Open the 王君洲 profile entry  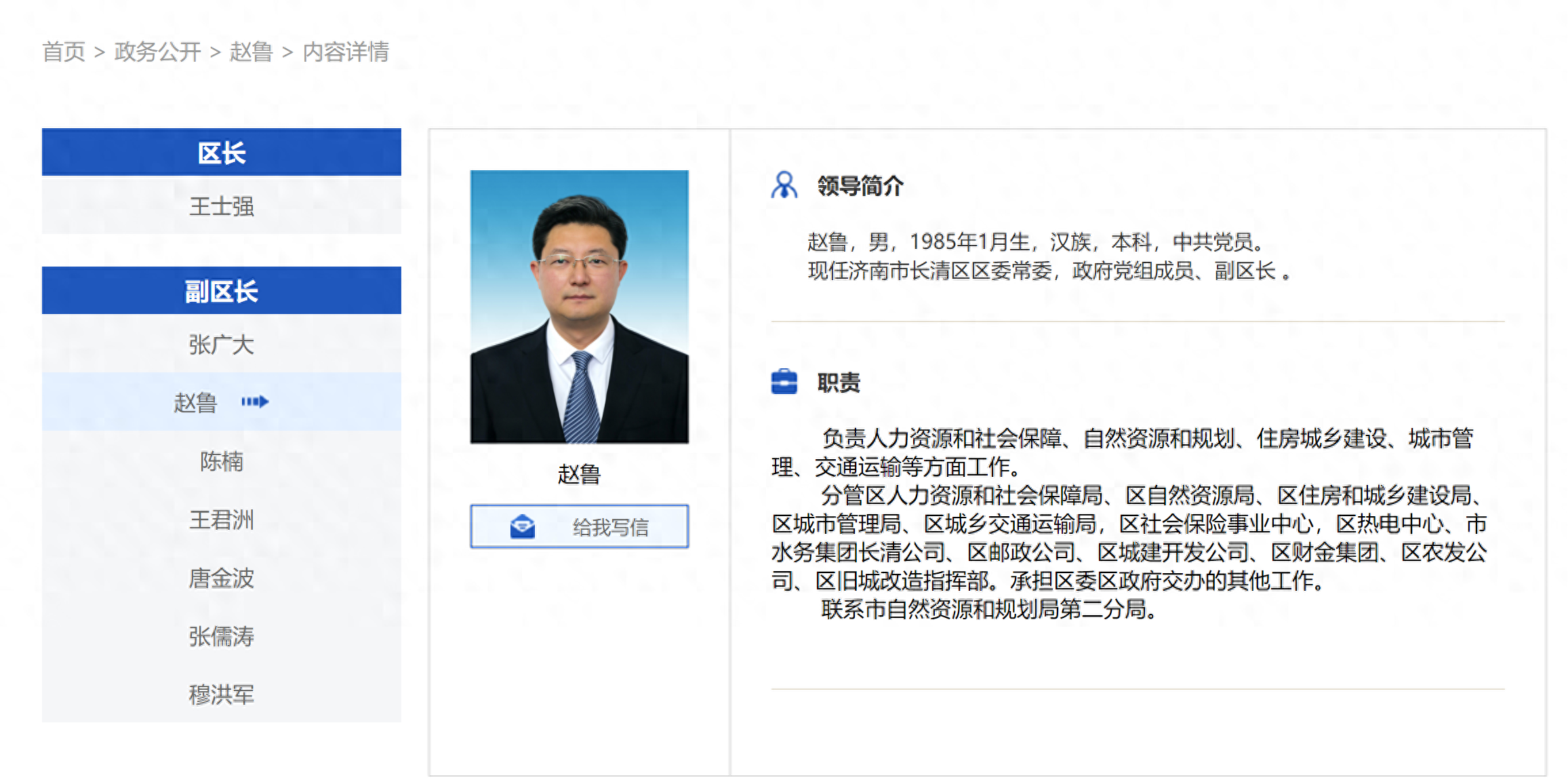221,520
